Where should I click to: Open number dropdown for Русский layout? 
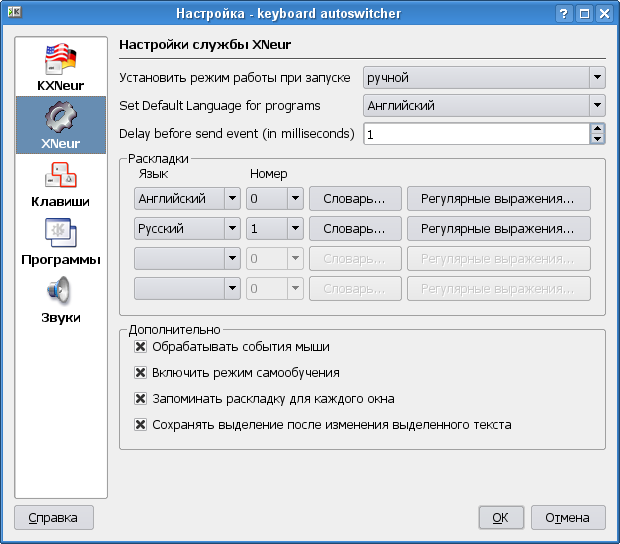pyautogui.click(x=275, y=229)
